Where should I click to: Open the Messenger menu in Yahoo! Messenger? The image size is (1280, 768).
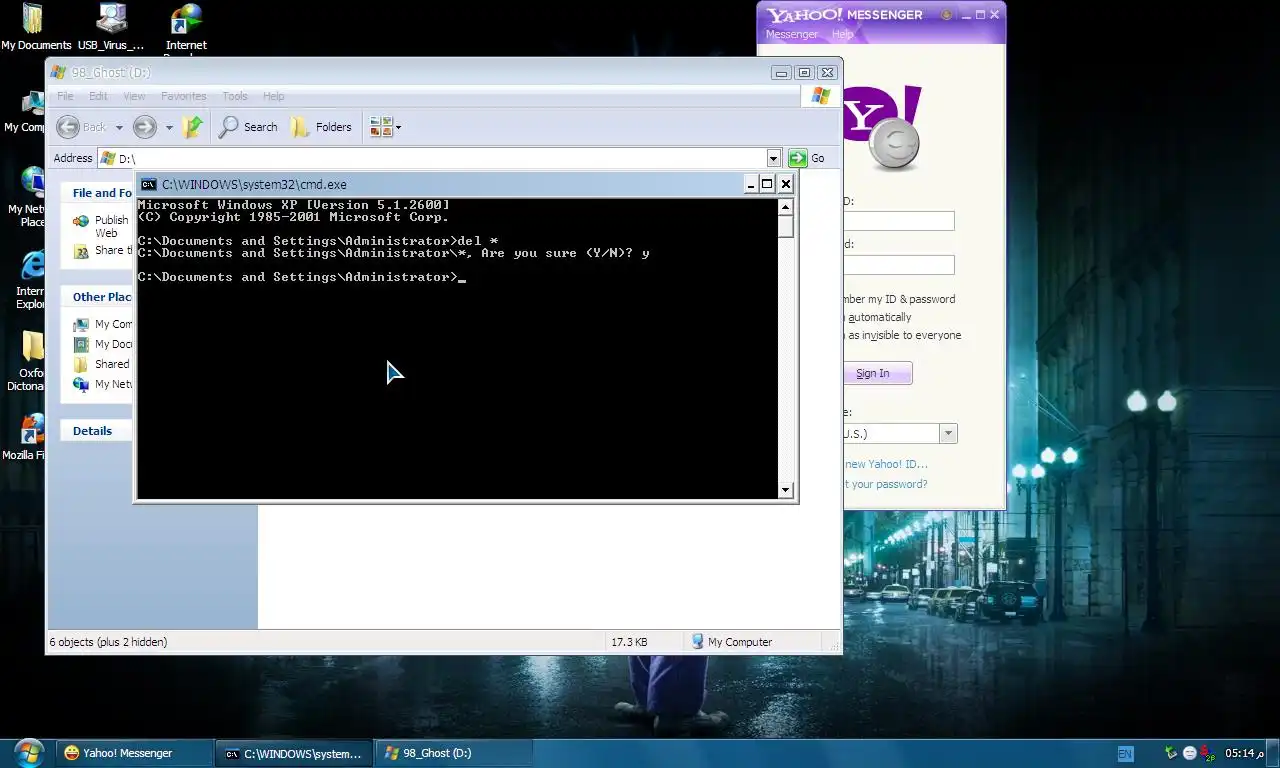pos(792,34)
